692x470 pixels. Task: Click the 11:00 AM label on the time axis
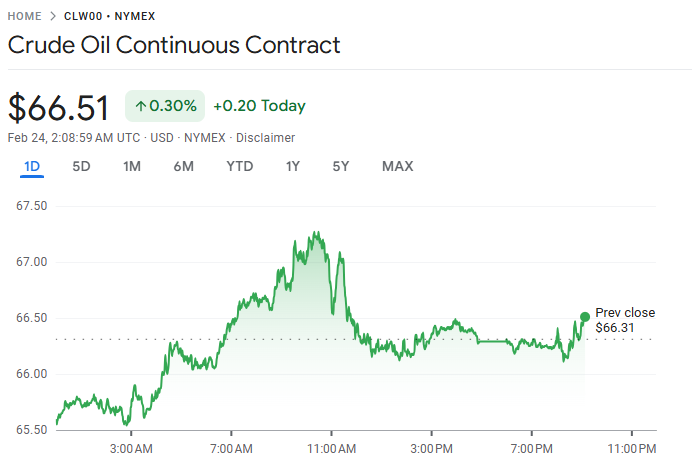[332, 448]
